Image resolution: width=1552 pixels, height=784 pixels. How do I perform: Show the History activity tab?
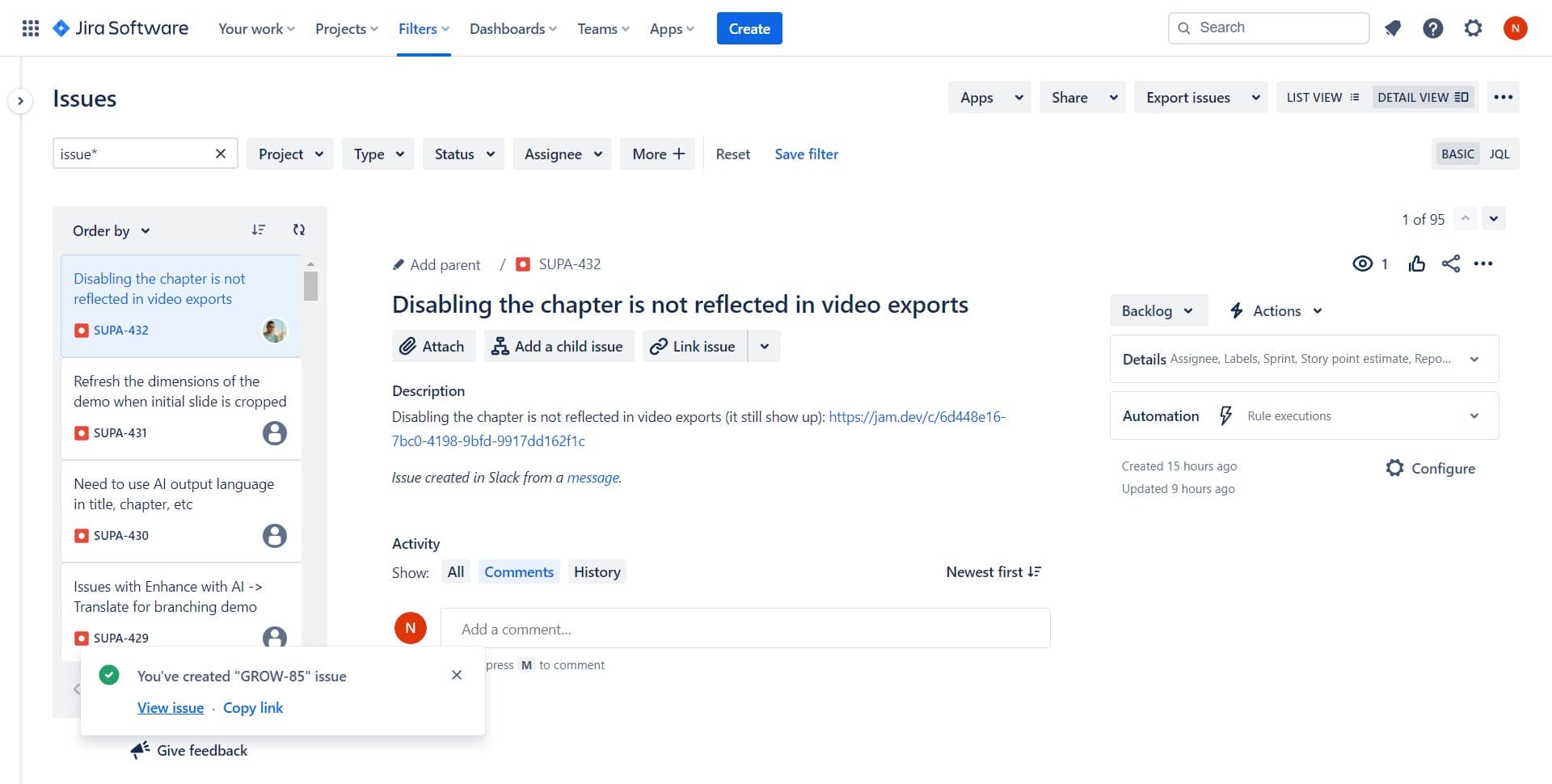point(597,572)
